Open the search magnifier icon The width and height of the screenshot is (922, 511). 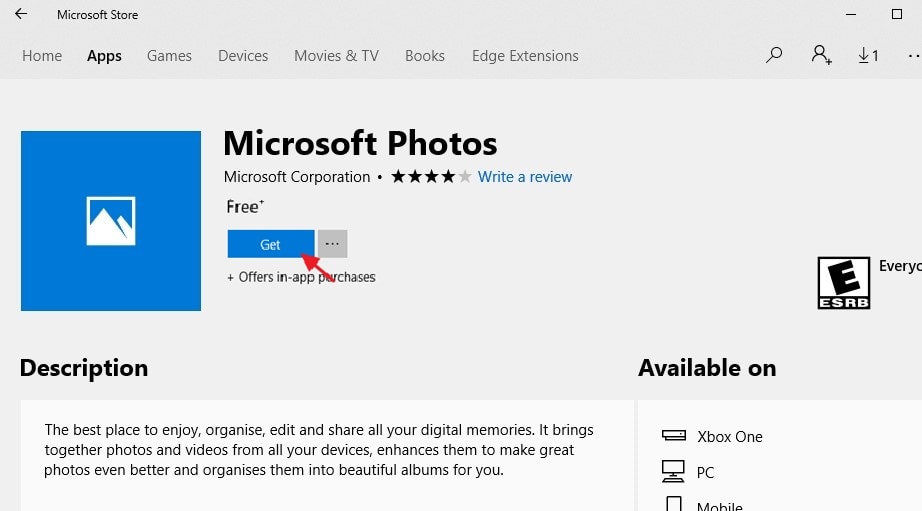(773, 56)
